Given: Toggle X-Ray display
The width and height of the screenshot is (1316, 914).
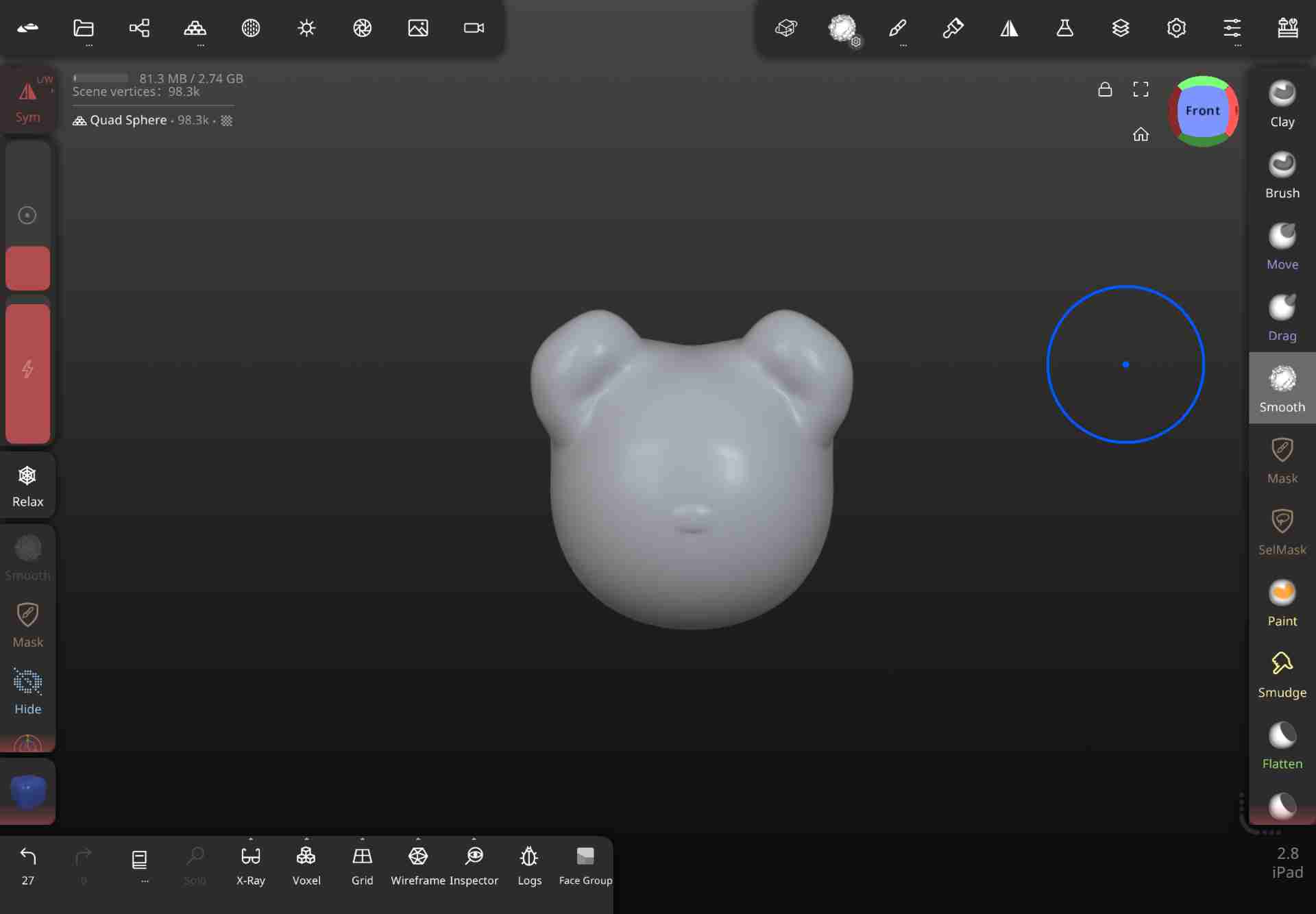Looking at the screenshot, I should tap(251, 865).
